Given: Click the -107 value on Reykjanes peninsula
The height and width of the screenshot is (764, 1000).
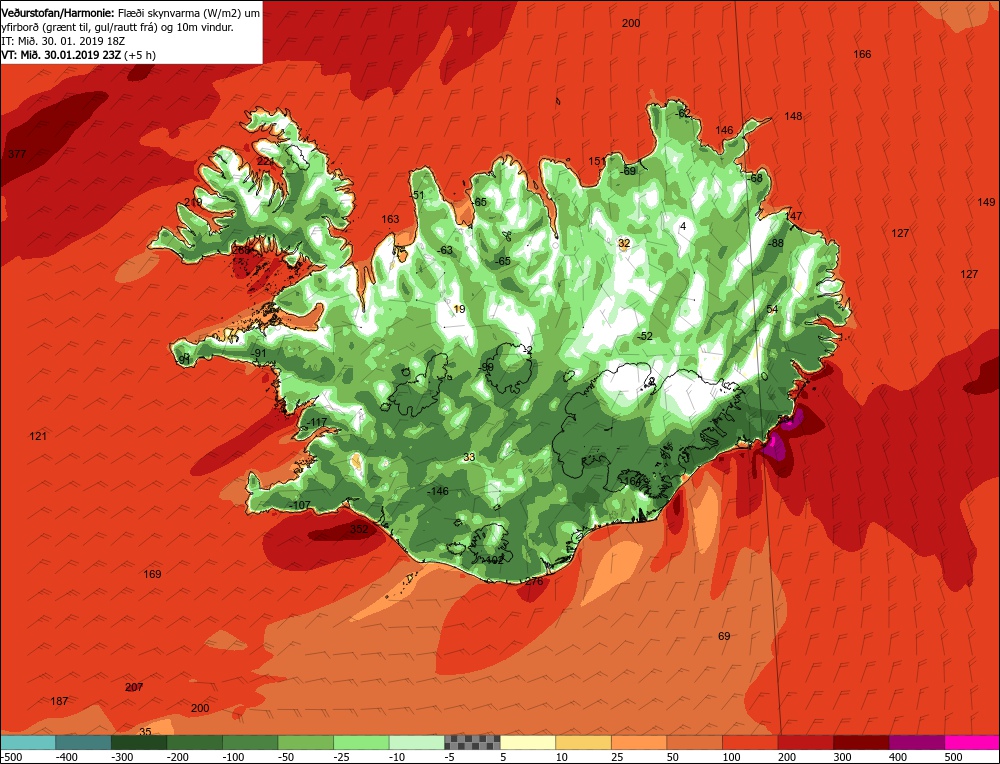Looking at the screenshot, I should pyautogui.click(x=300, y=505).
